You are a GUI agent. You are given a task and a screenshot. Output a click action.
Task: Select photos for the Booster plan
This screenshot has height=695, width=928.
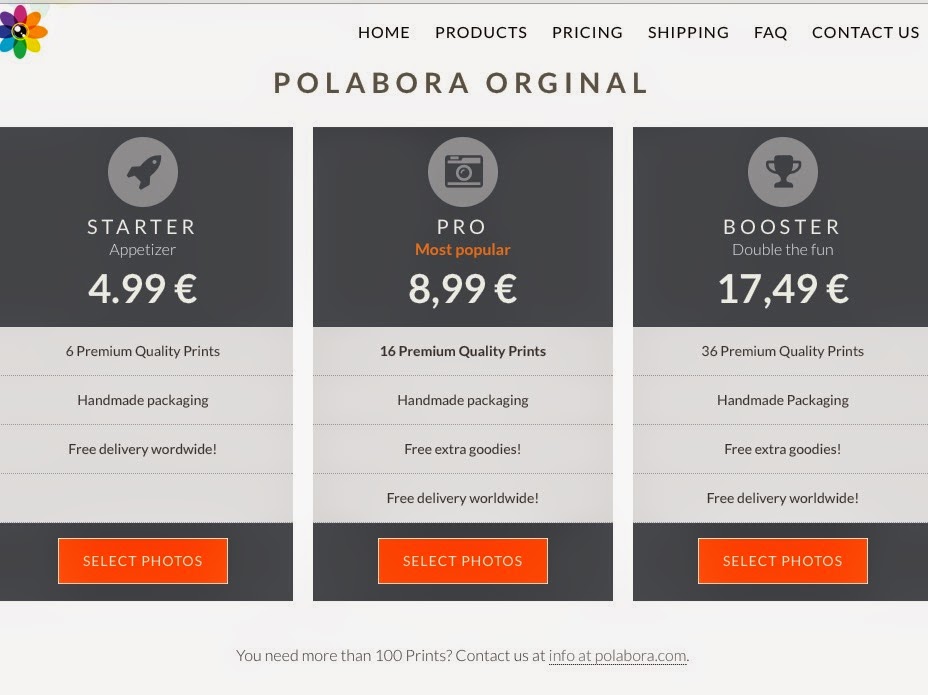[x=783, y=561]
